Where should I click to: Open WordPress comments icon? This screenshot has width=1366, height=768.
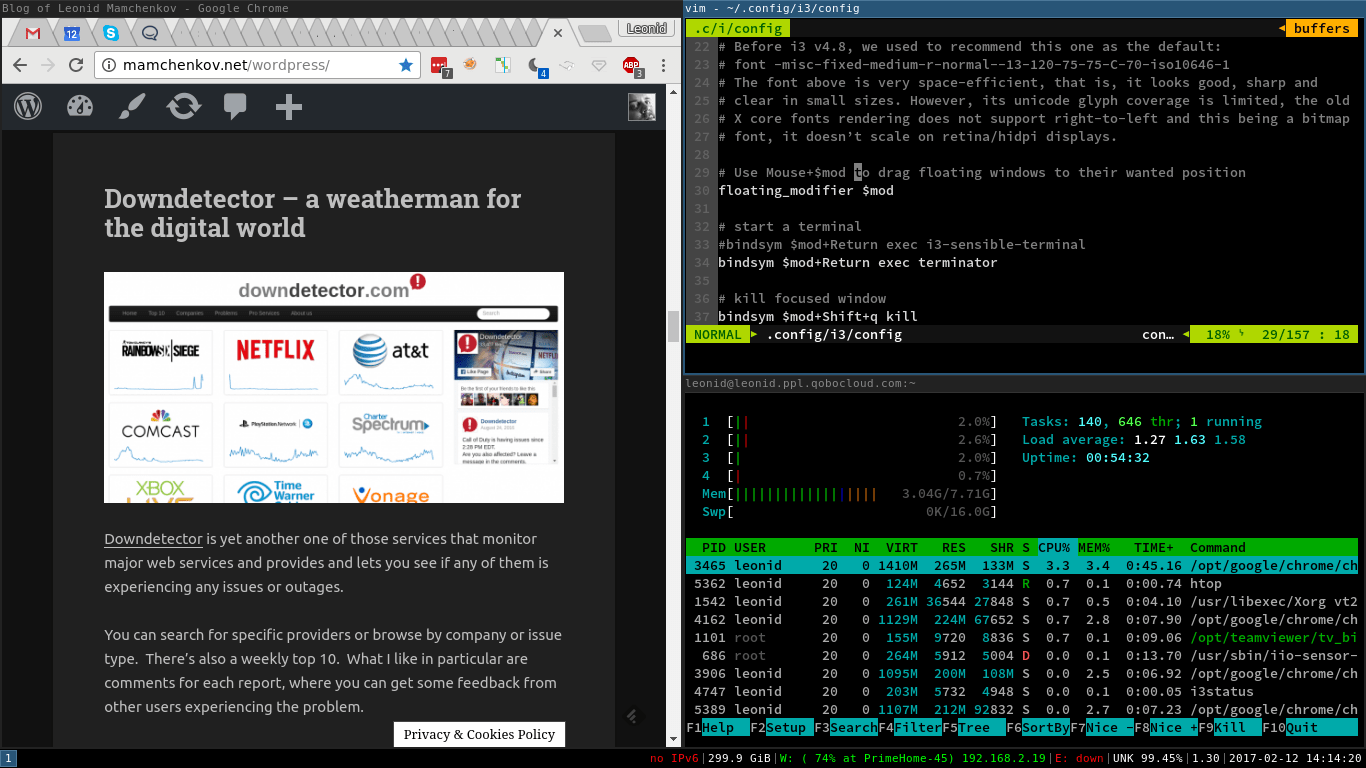pyautogui.click(x=236, y=106)
